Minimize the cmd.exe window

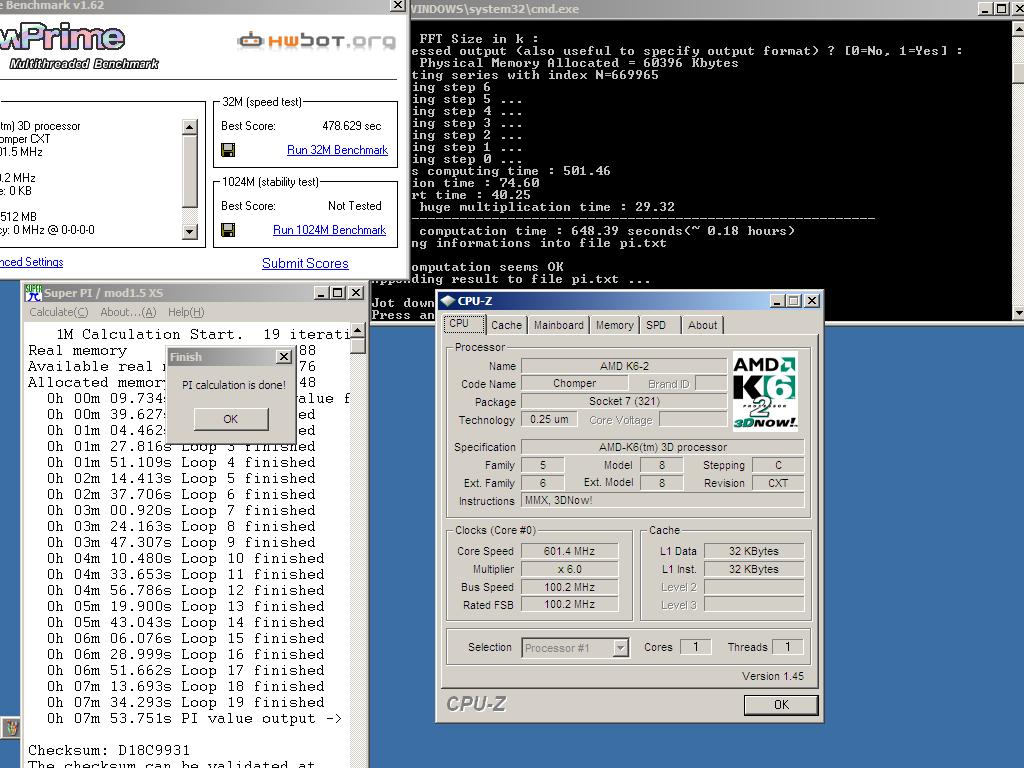point(985,8)
